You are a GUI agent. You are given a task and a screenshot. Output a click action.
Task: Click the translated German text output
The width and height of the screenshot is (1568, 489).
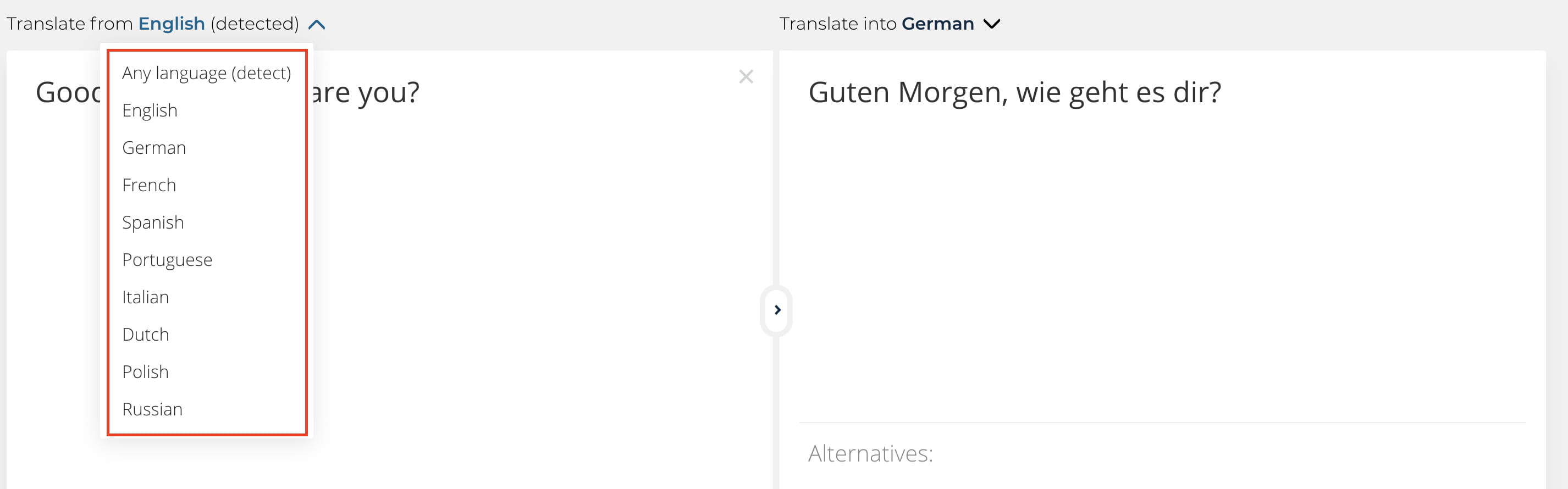point(1014,92)
